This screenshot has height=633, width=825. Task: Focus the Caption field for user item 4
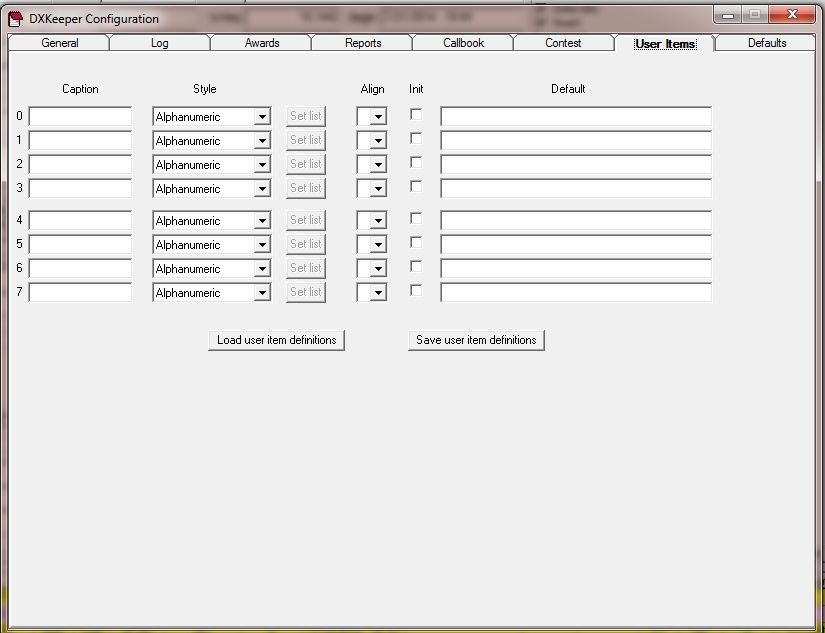click(80, 220)
